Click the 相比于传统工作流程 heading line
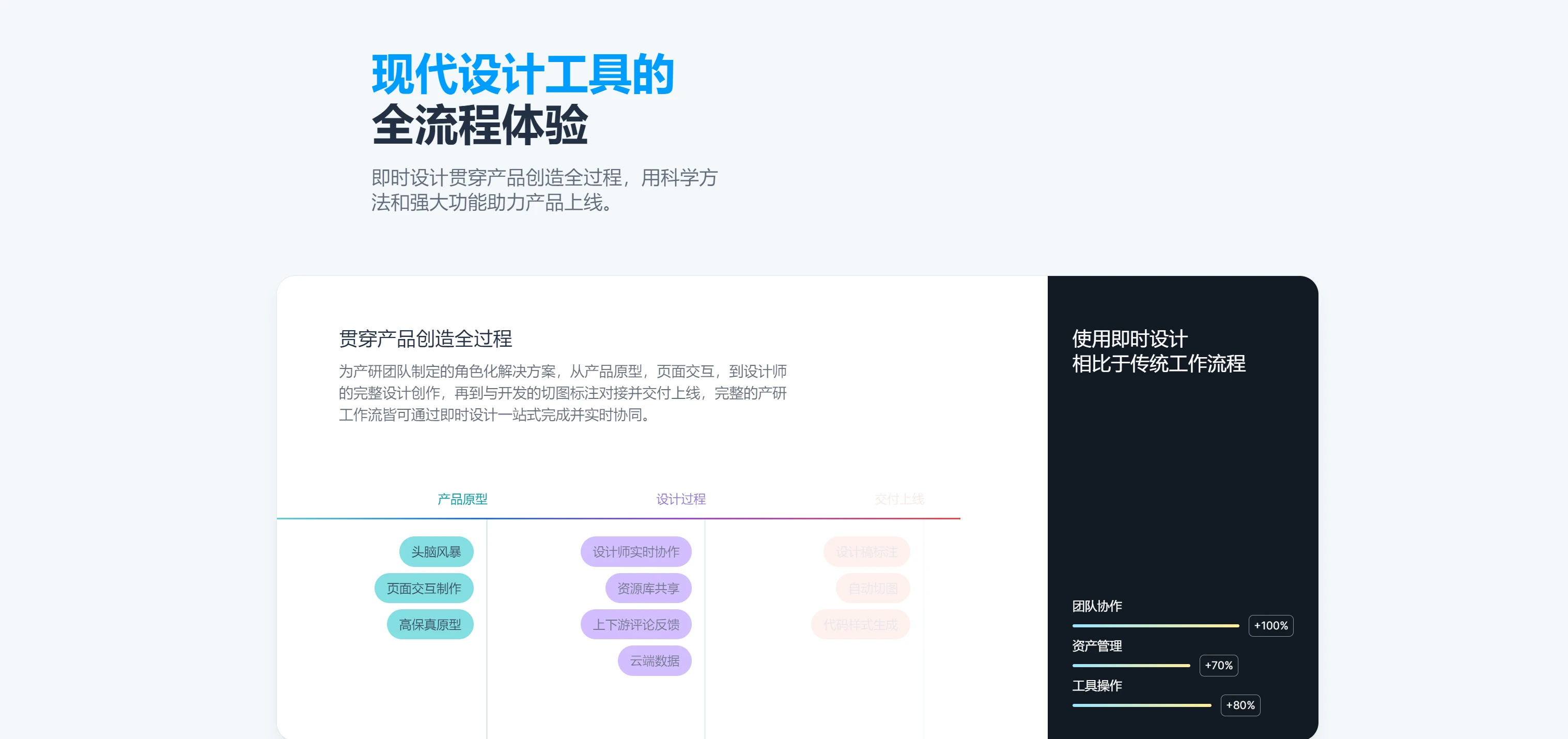The width and height of the screenshot is (1568, 739). click(x=1158, y=363)
